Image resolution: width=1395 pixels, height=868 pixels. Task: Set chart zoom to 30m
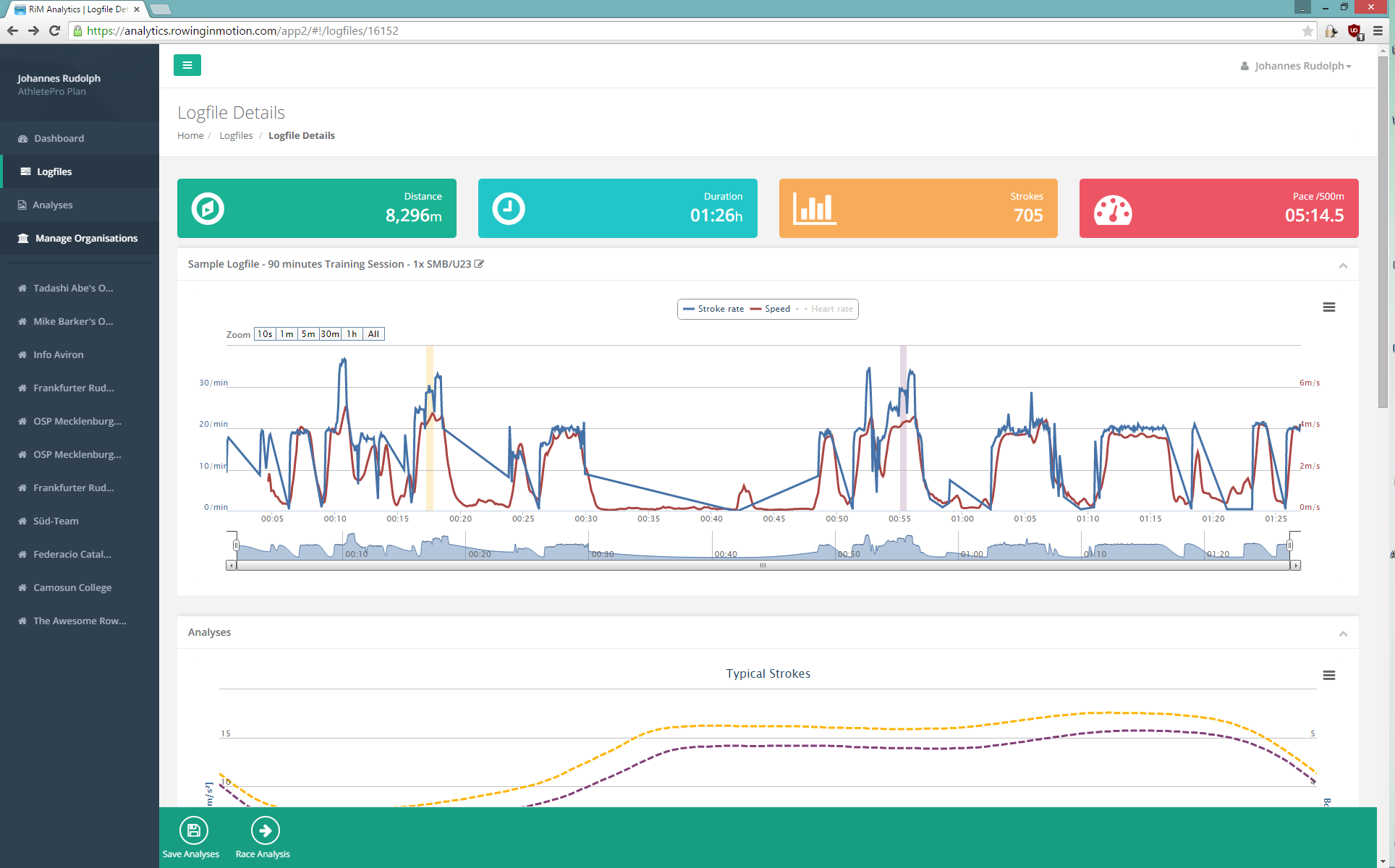click(x=330, y=334)
